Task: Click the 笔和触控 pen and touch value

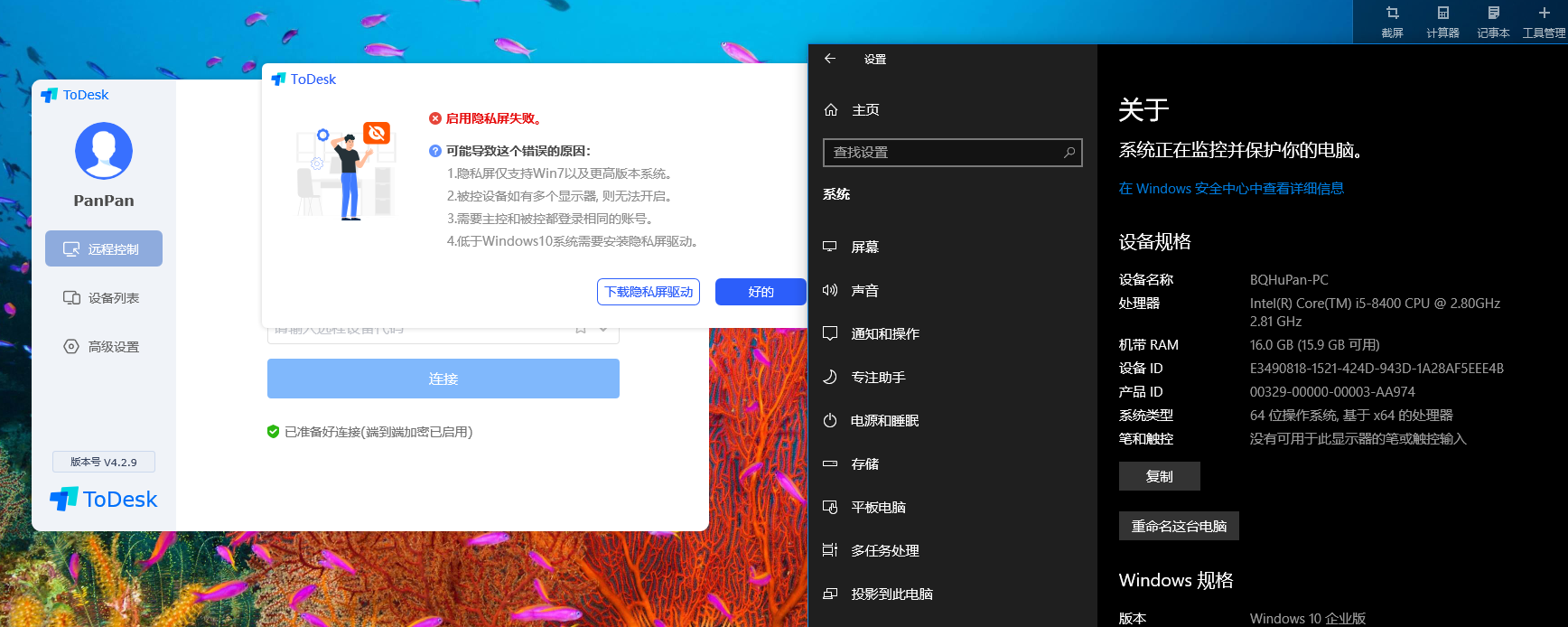Action: (1358, 439)
